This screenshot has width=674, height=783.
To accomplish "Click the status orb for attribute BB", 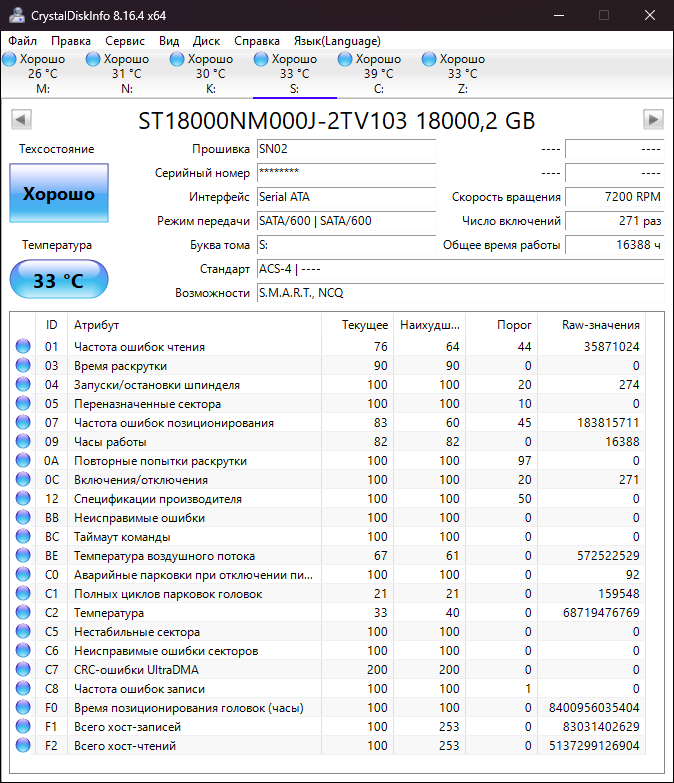I will point(23,517).
